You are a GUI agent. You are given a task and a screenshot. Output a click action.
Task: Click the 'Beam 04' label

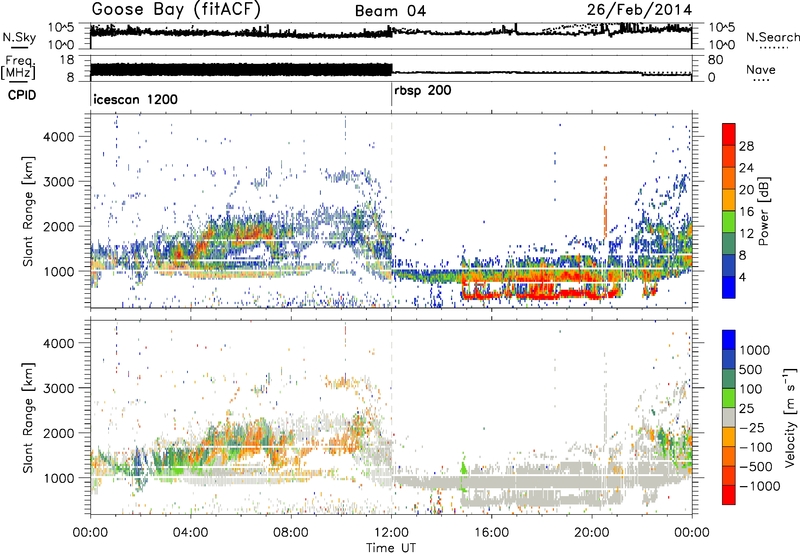point(390,11)
